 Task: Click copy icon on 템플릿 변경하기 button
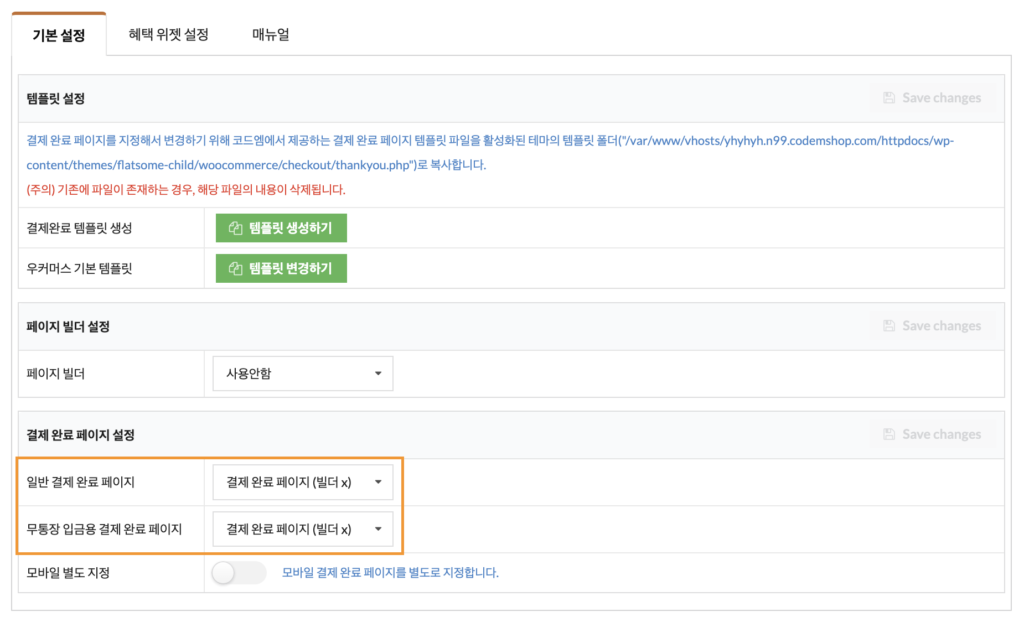tap(236, 268)
